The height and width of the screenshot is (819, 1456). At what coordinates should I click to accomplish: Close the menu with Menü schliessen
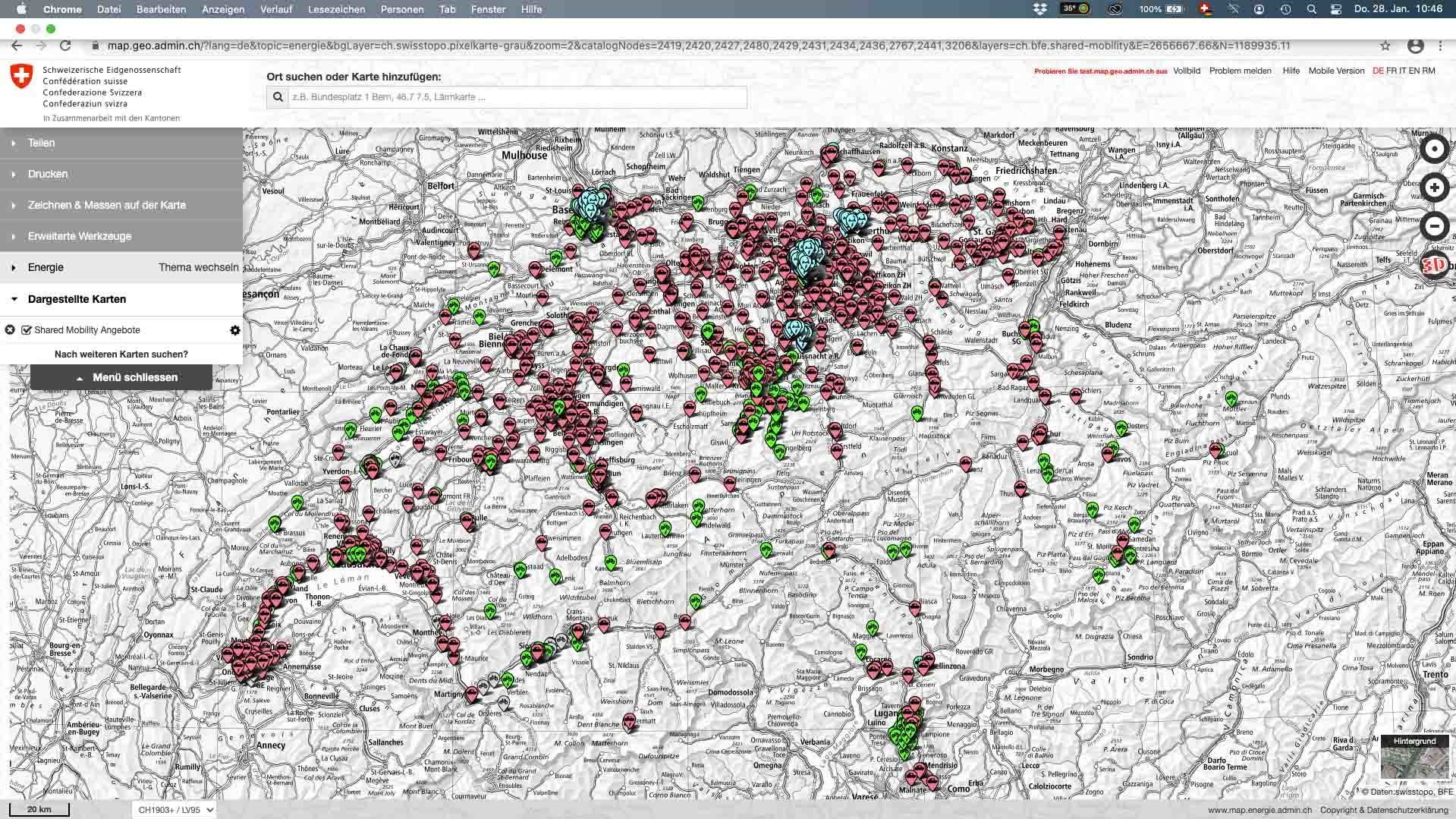(121, 377)
